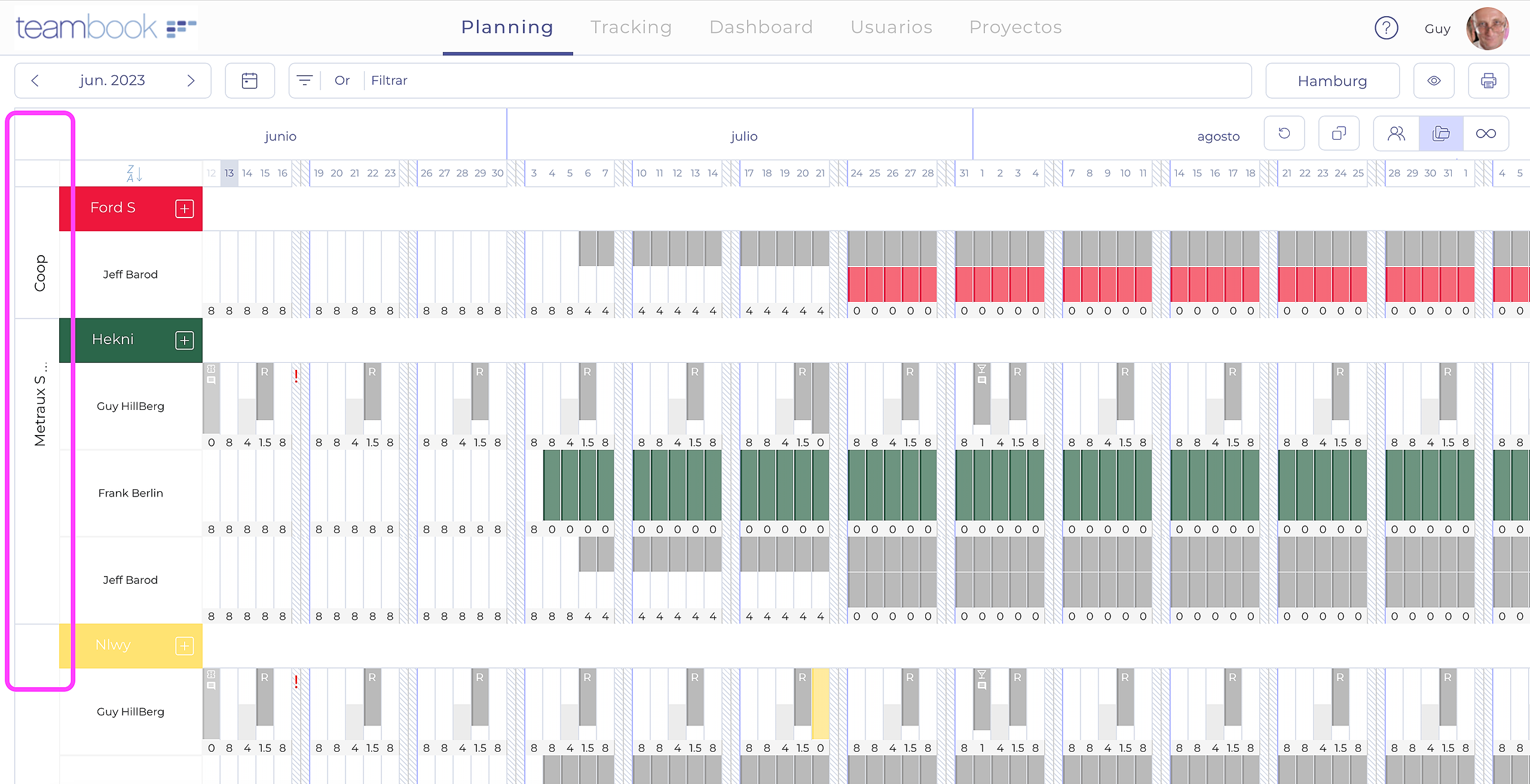Open the calendar date picker icon
Viewport: 1530px width, 784px height.
pos(249,81)
